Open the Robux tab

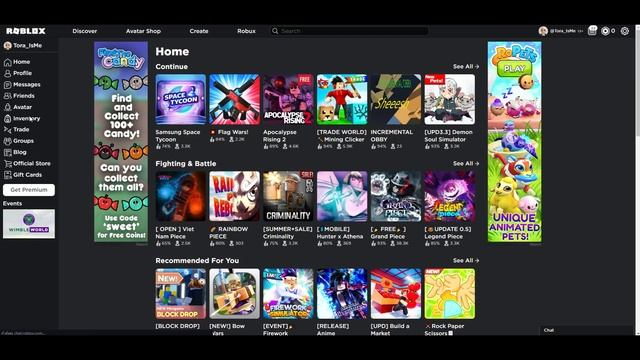246,31
